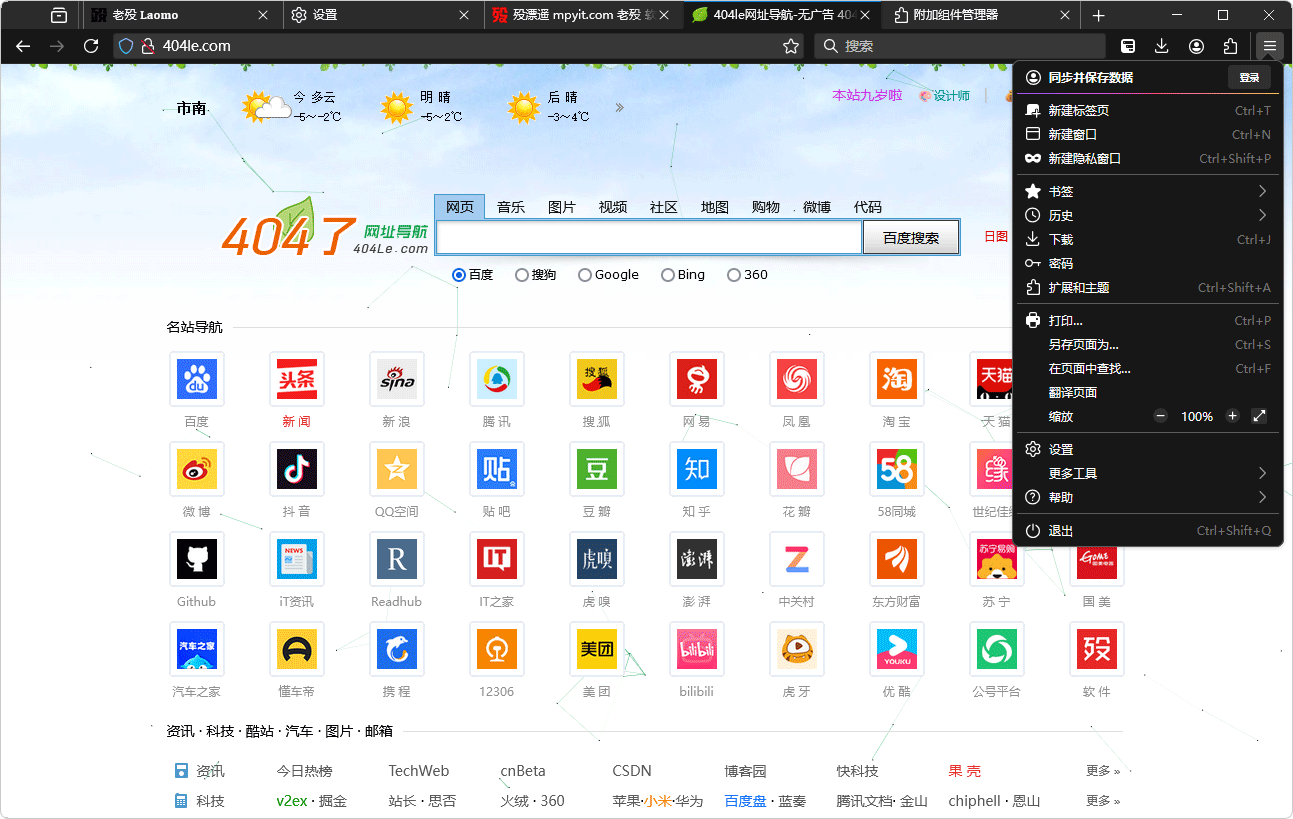
Task: Open the Github icon
Action: pyautogui.click(x=197, y=559)
